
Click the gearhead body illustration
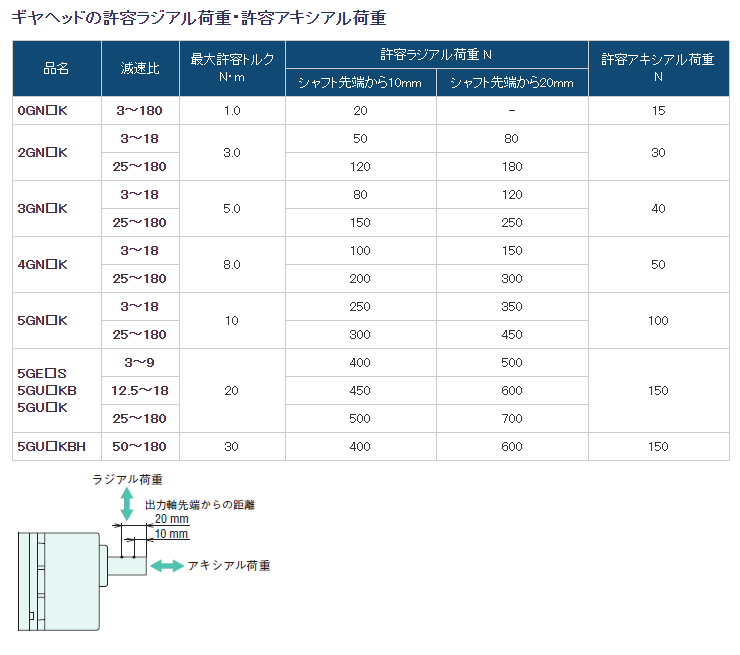point(58,581)
